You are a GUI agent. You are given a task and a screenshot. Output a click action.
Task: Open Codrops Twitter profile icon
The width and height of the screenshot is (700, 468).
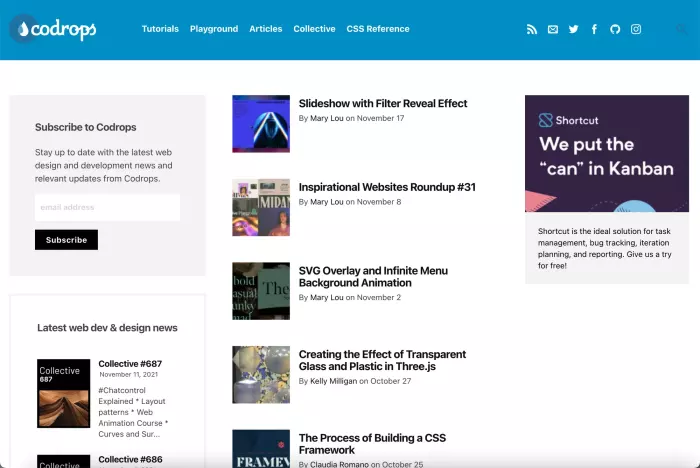tap(574, 29)
